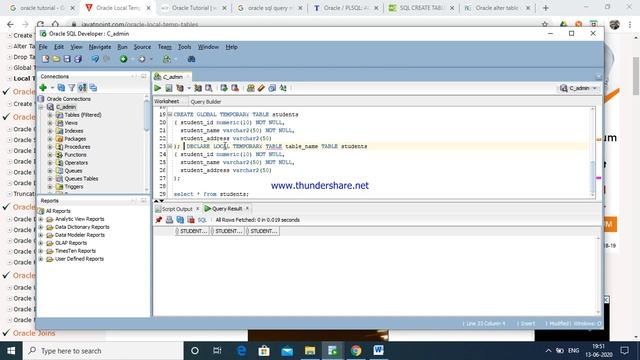
Task: Expand the Indexes tree node
Action: (50, 131)
